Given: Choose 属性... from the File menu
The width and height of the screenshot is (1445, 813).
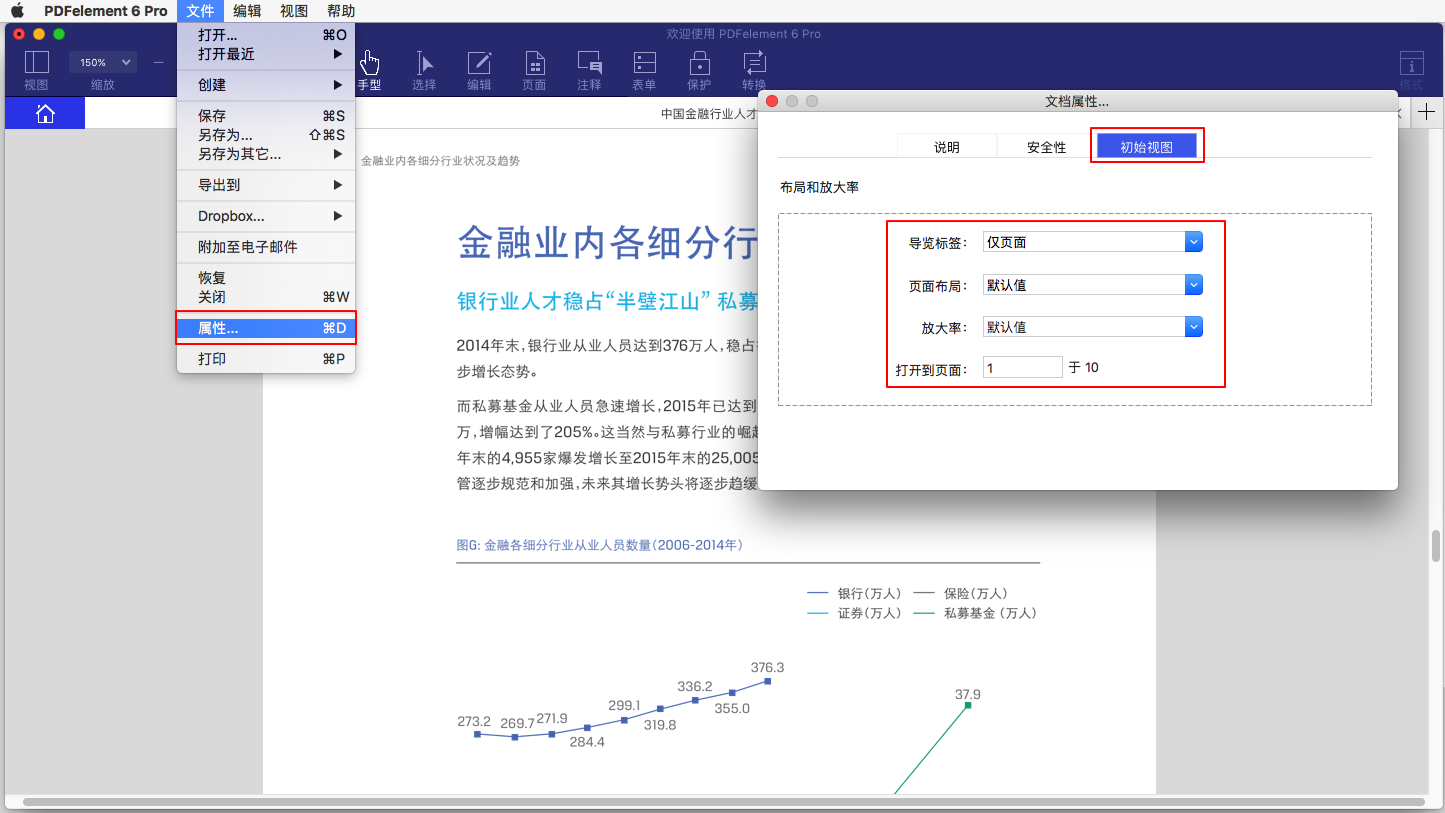Looking at the screenshot, I should [x=266, y=328].
